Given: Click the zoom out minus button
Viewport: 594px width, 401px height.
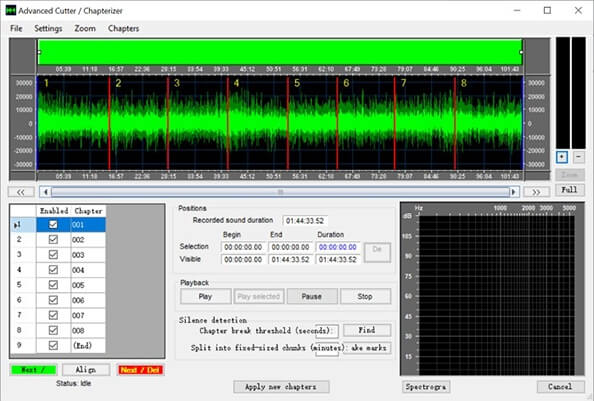Looking at the screenshot, I should pyautogui.click(x=578, y=157).
